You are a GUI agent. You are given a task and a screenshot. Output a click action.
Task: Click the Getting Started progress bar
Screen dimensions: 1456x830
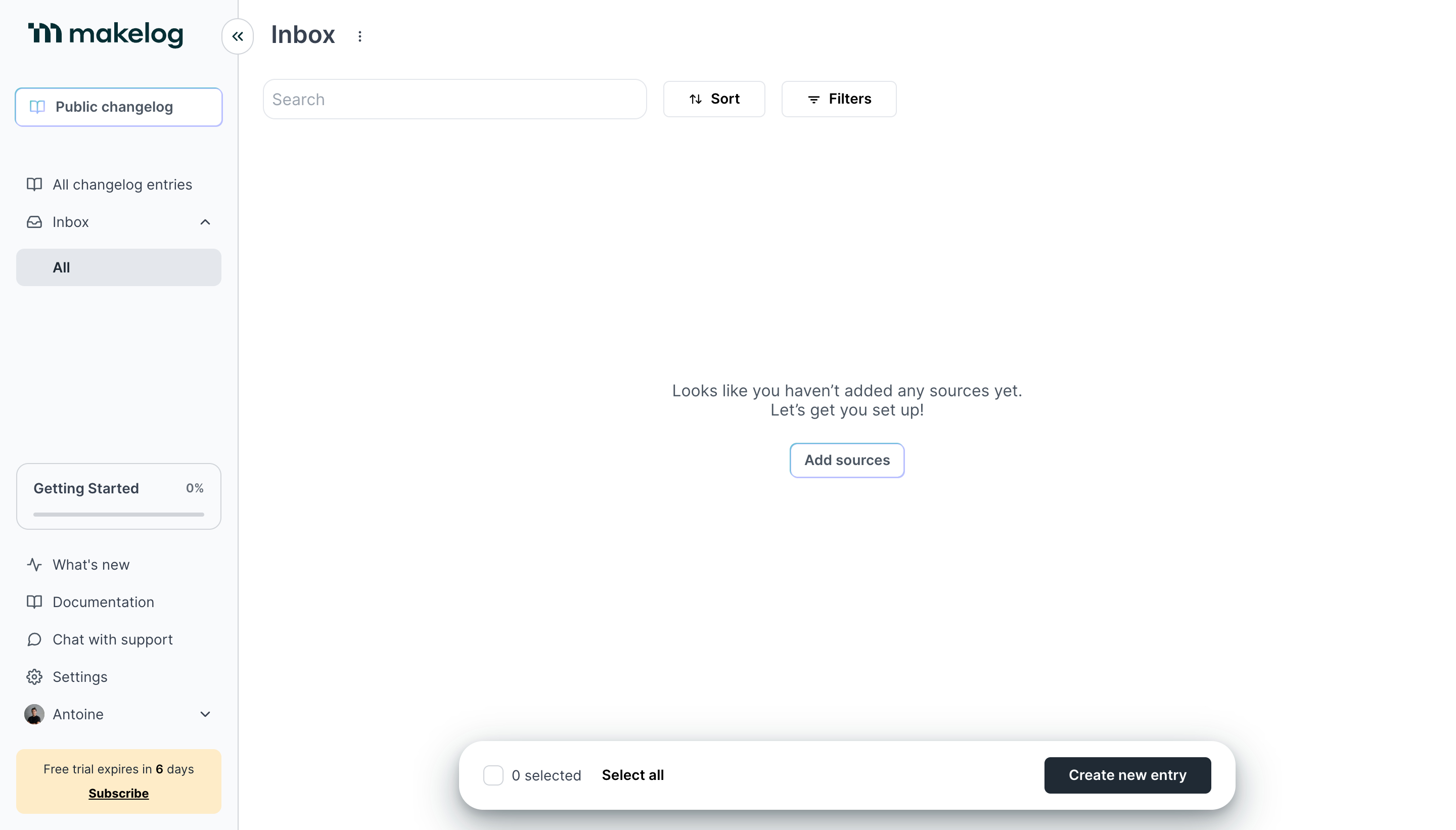pyautogui.click(x=119, y=514)
